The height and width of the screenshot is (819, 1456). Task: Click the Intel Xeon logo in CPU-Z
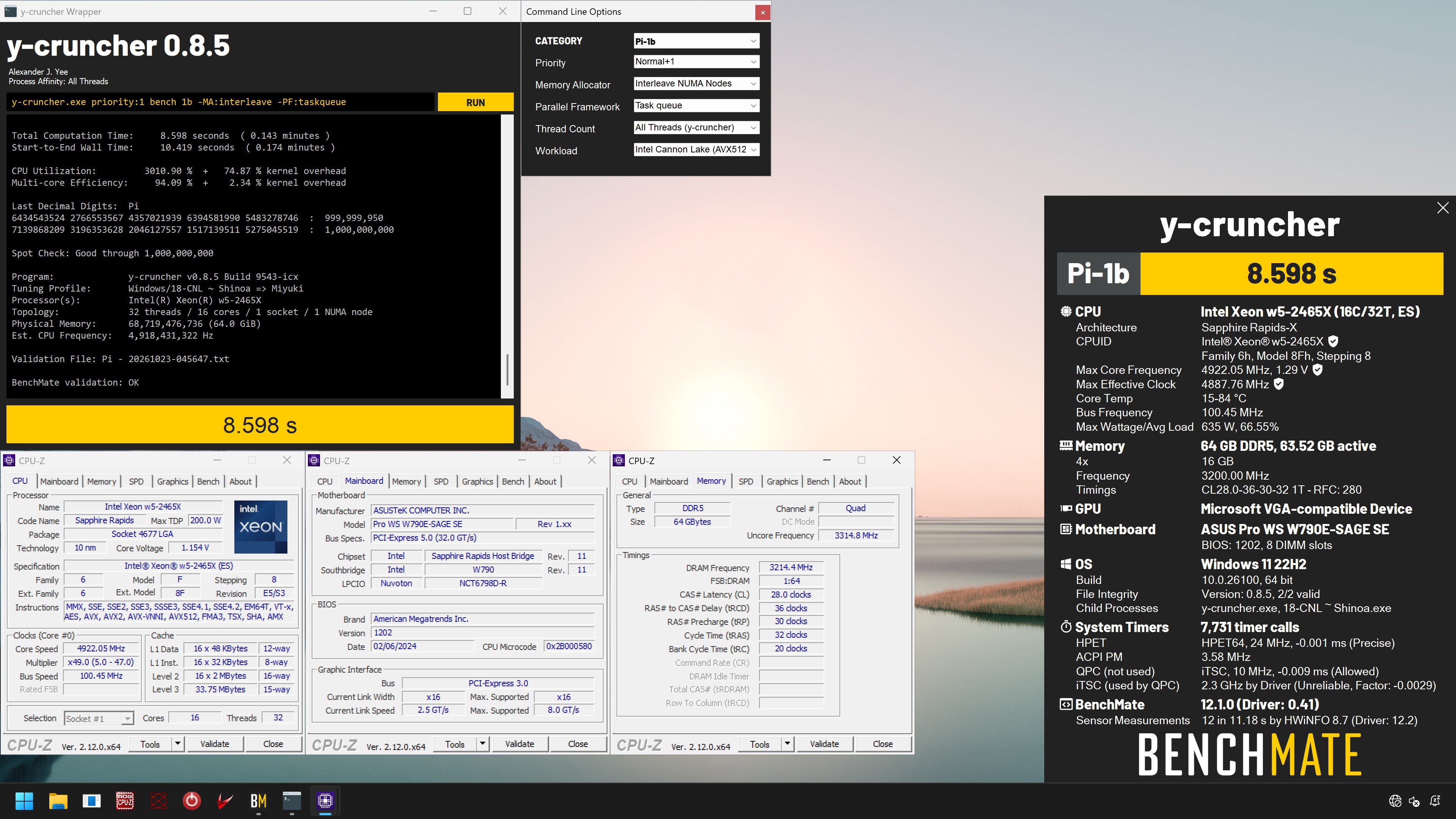tap(260, 527)
